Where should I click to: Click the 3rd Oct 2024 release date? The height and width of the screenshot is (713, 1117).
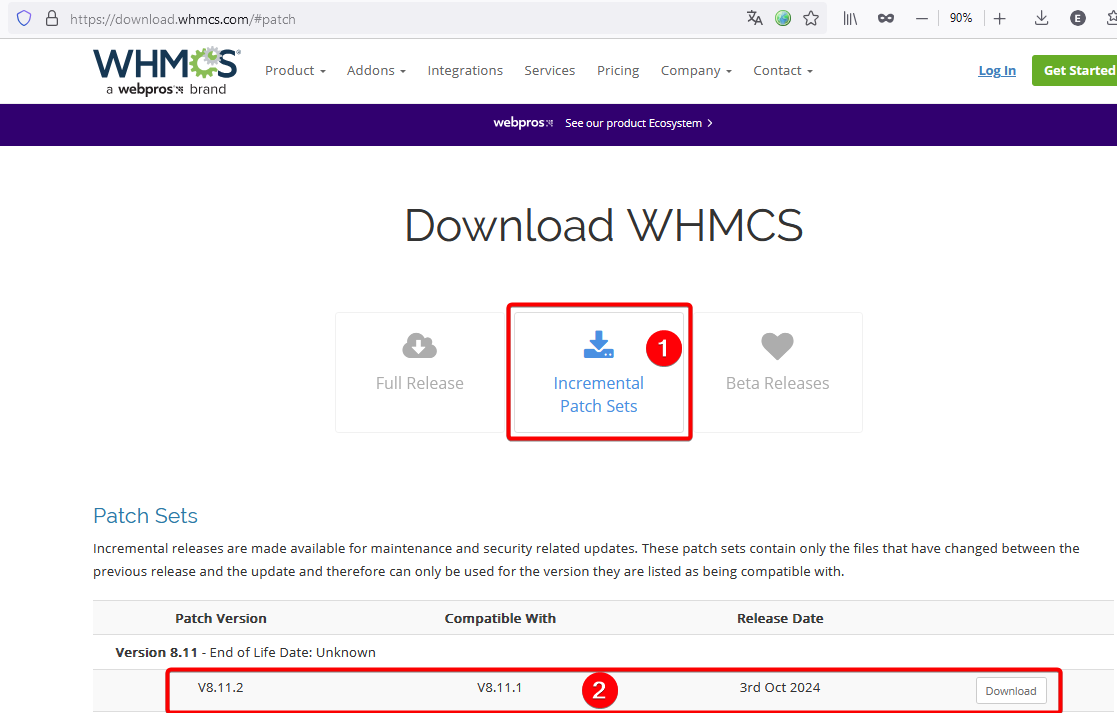click(780, 687)
